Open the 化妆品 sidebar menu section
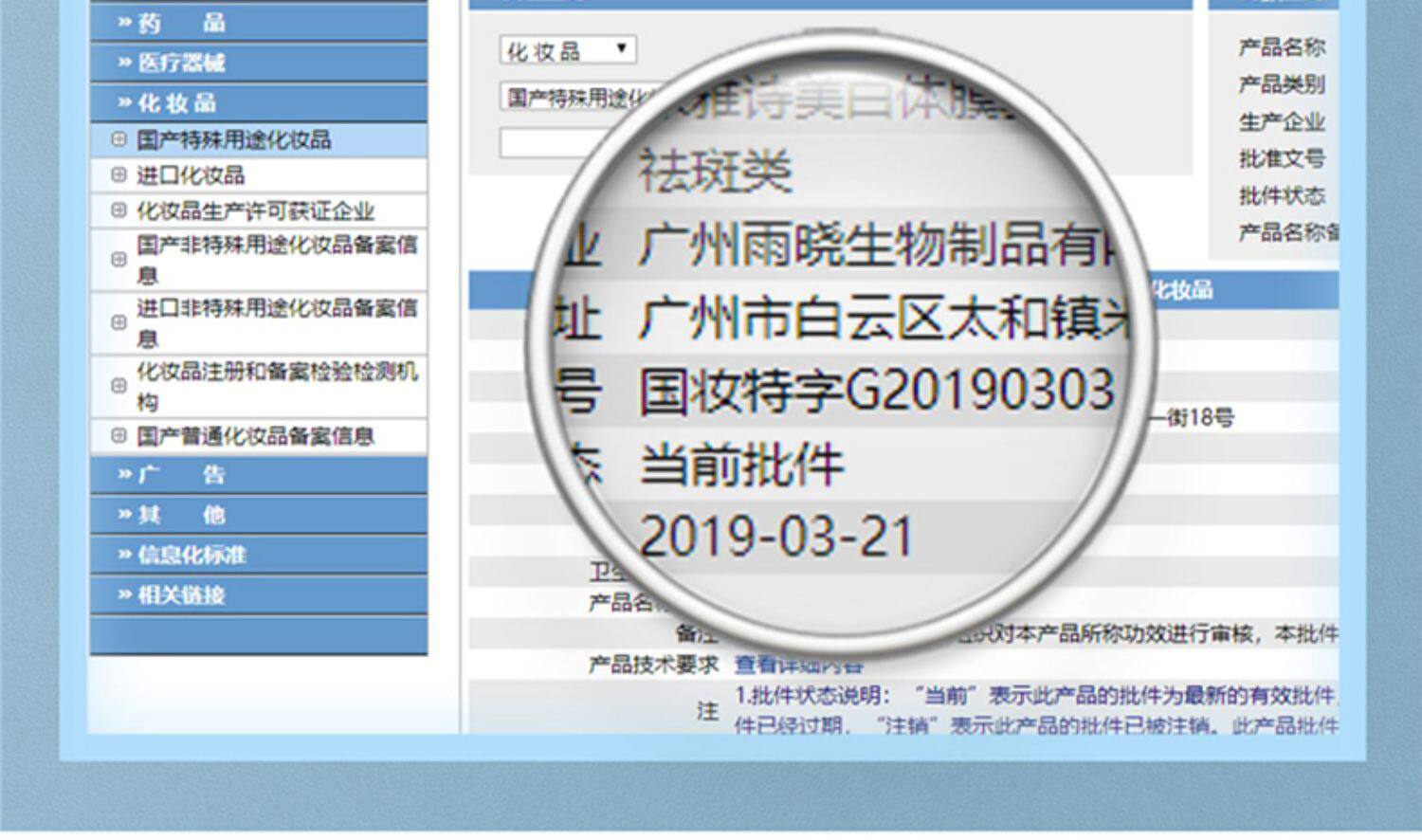 pos(258,102)
